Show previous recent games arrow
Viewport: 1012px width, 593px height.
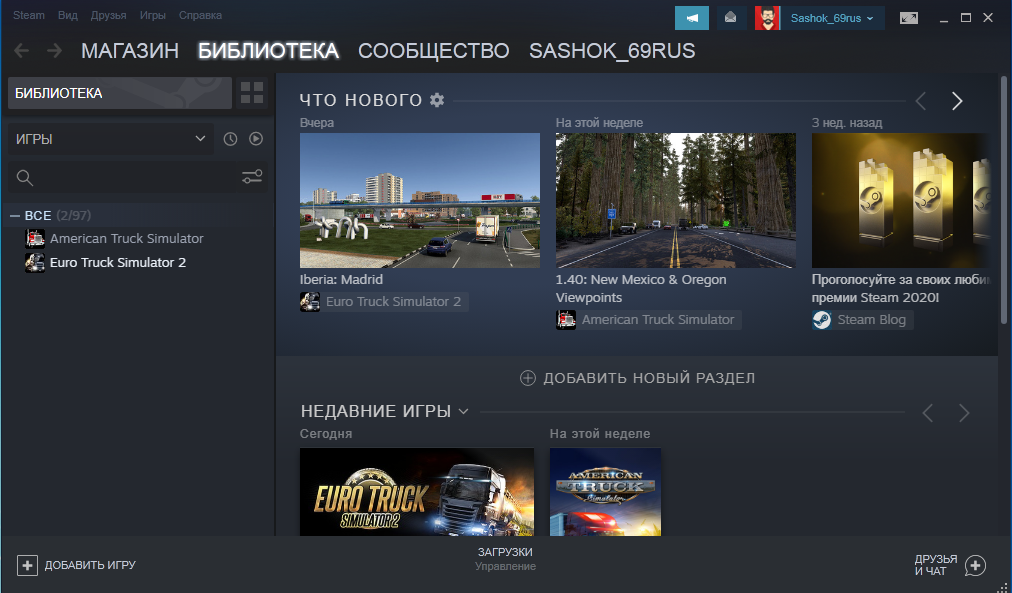tap(928, 413)
